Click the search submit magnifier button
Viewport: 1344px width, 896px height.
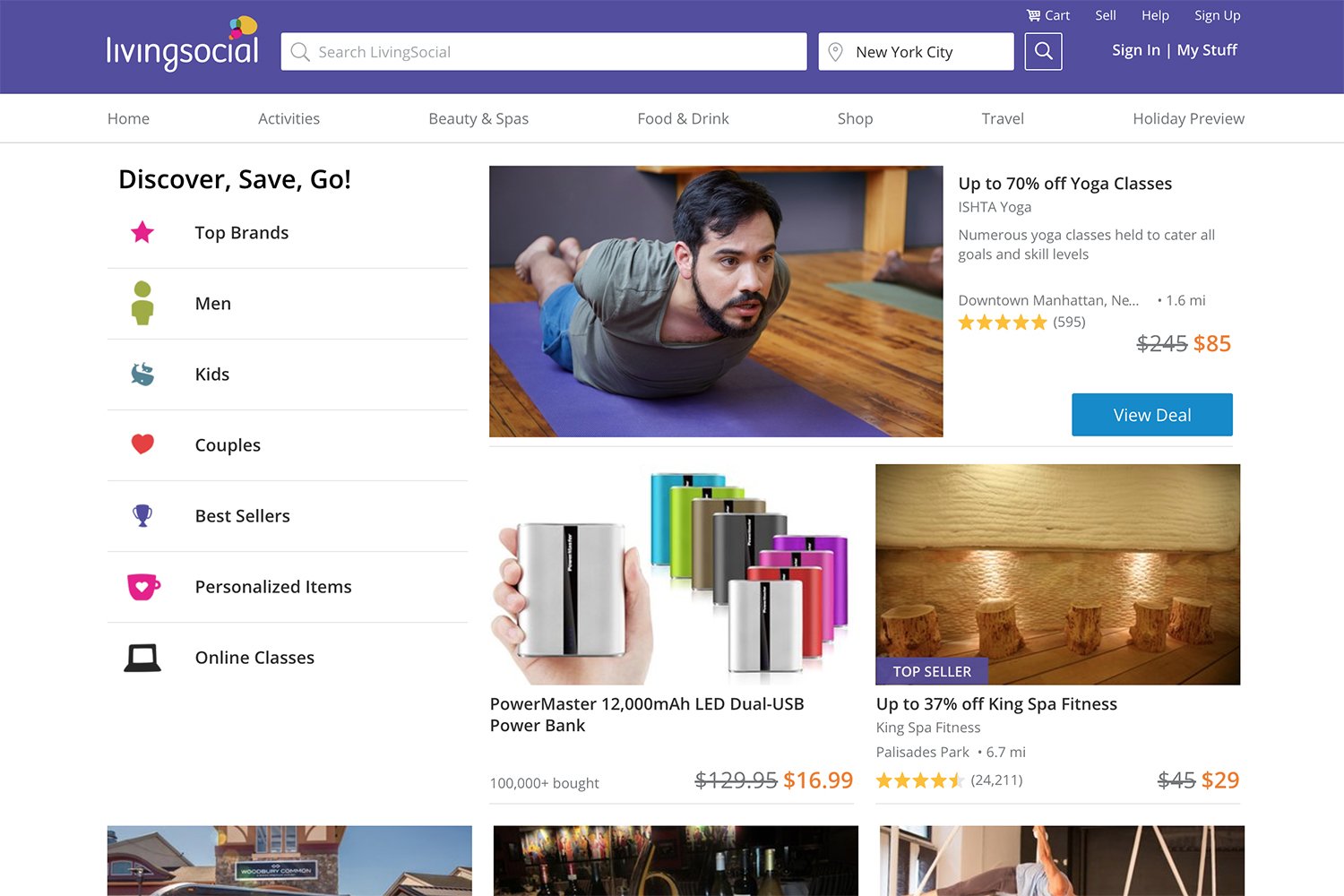(1043, 51)
